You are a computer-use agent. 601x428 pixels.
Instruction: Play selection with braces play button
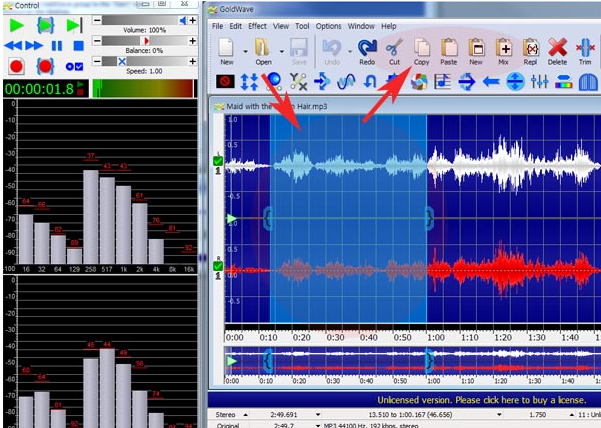coord(45,25)
